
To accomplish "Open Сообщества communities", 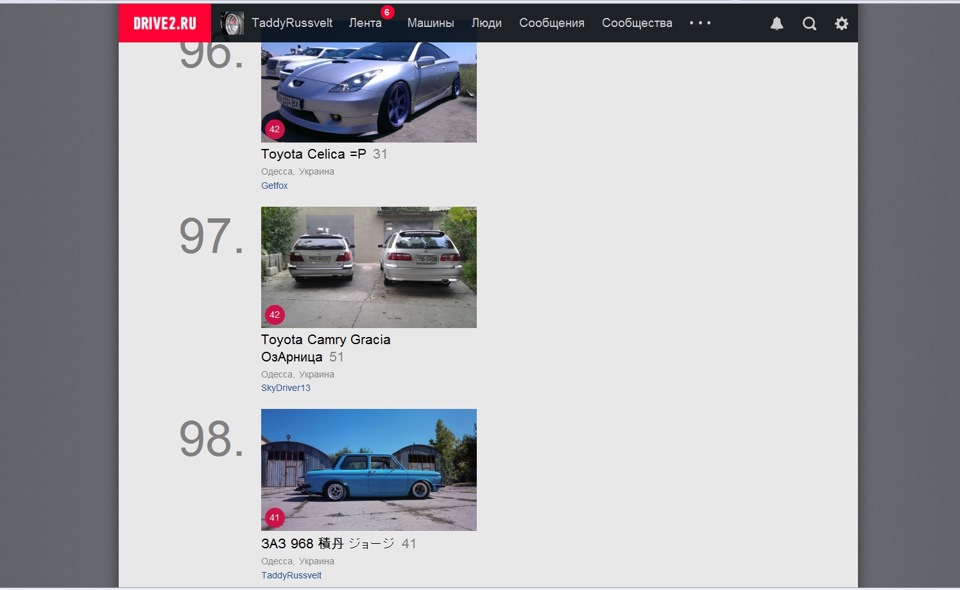I will (637, 23).
